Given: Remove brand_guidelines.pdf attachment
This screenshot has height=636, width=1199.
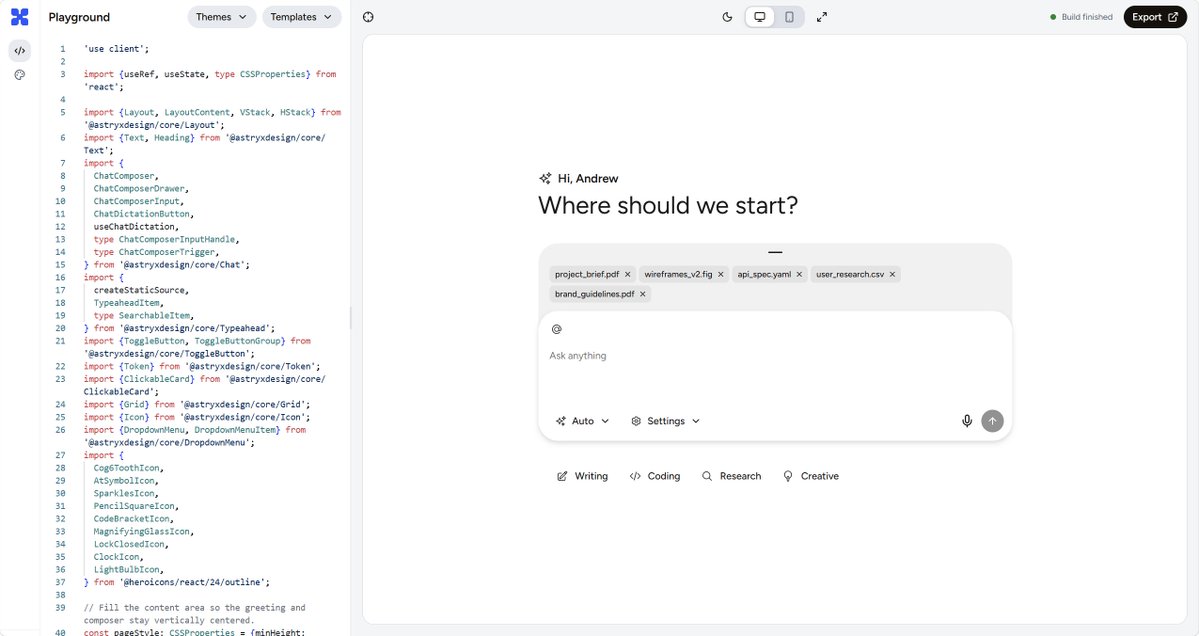Looking at the screenshot, I should 642,294.
